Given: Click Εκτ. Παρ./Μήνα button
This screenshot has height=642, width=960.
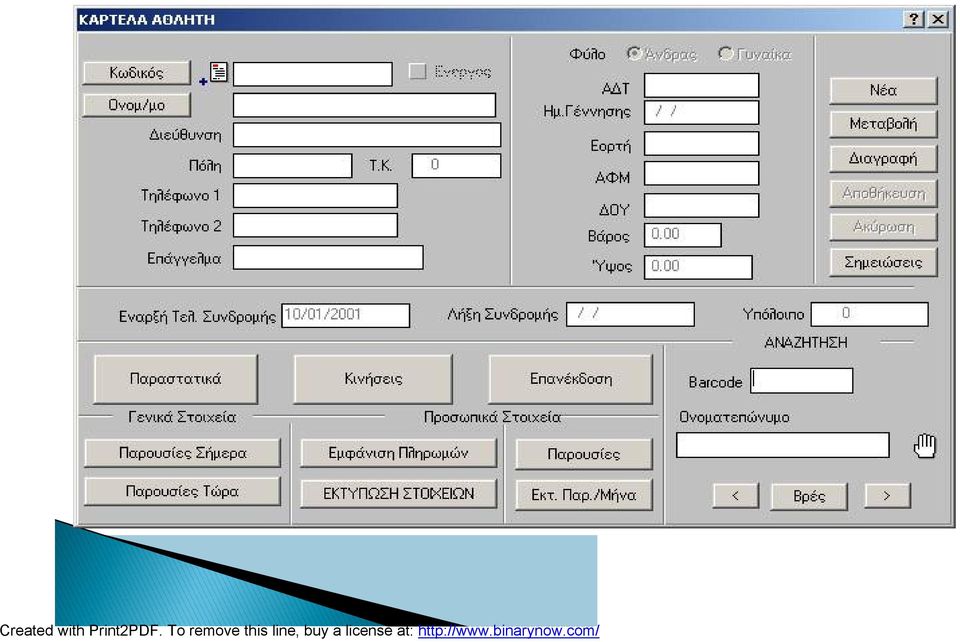Looking at the screenshot, I should [x=583, y=495].
